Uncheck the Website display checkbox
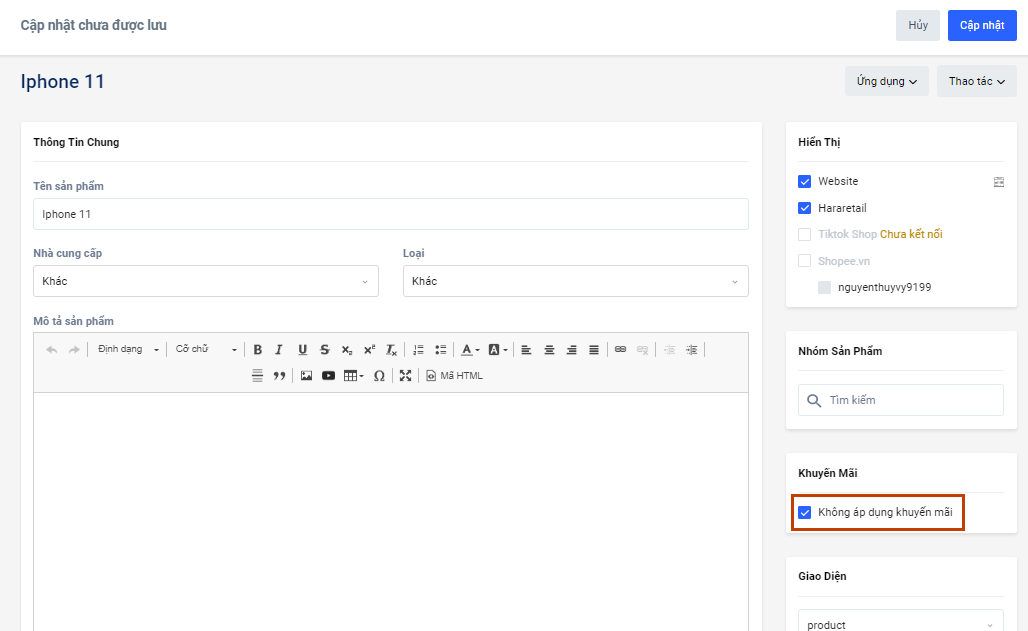Viewport: 1028px width, 631px height. (804, 182)
